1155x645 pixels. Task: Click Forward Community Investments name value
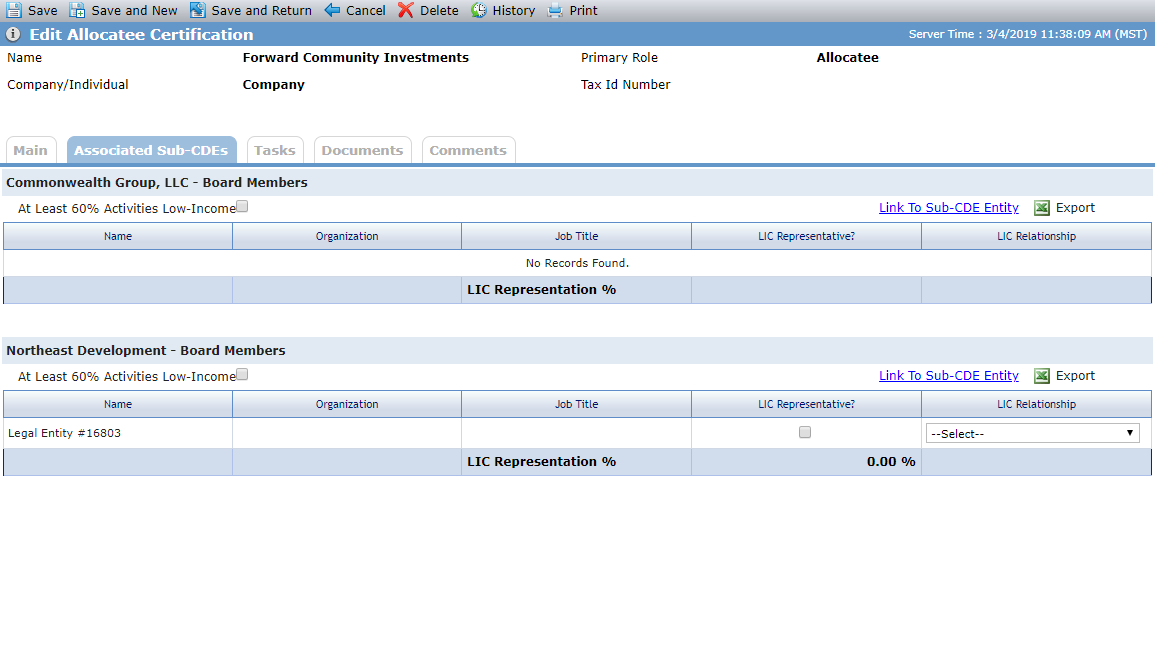coord(355,57)
